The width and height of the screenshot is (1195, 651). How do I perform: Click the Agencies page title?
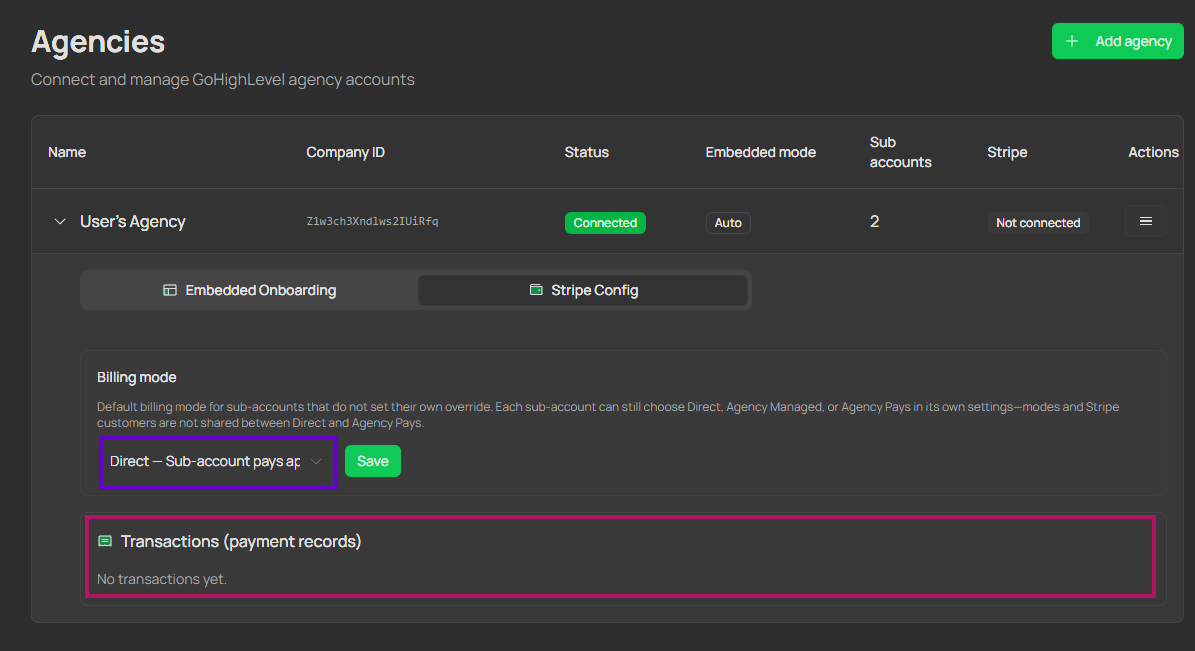point(98,42)
